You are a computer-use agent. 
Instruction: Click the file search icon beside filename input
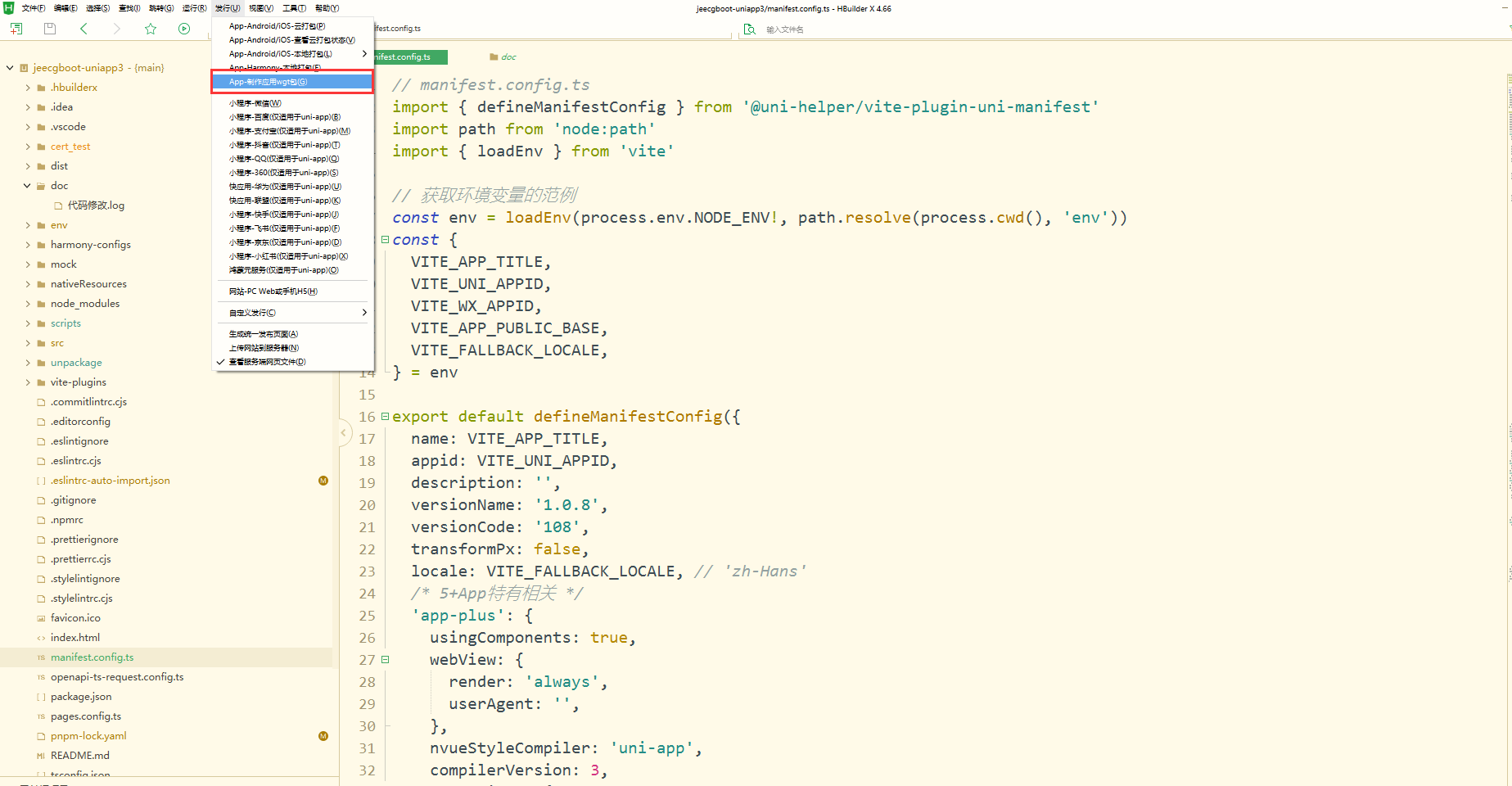pyautogui.click(x=749, y=29)
